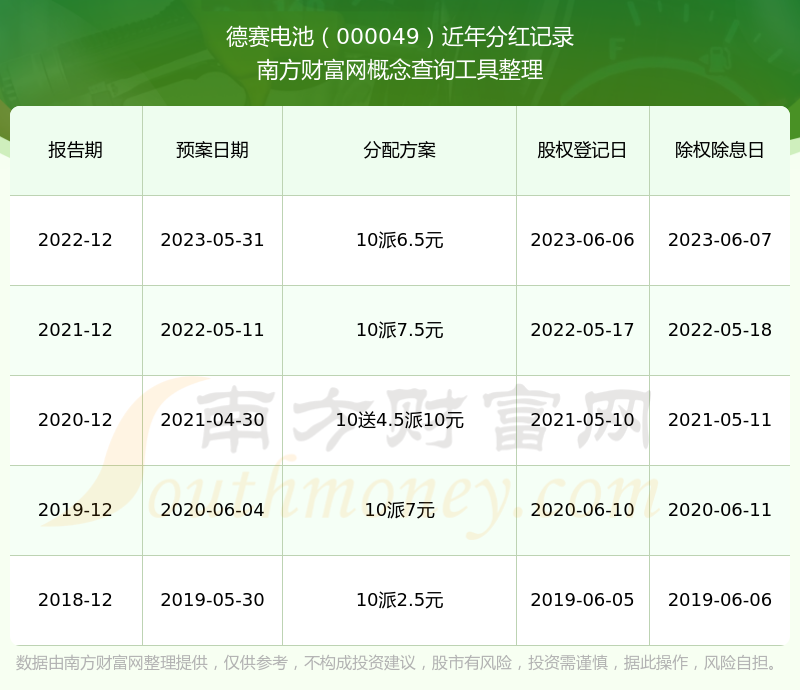Click plan cell 10派7元
The width and height of the screenshot is (800, 690).
(x=399, y=509)
